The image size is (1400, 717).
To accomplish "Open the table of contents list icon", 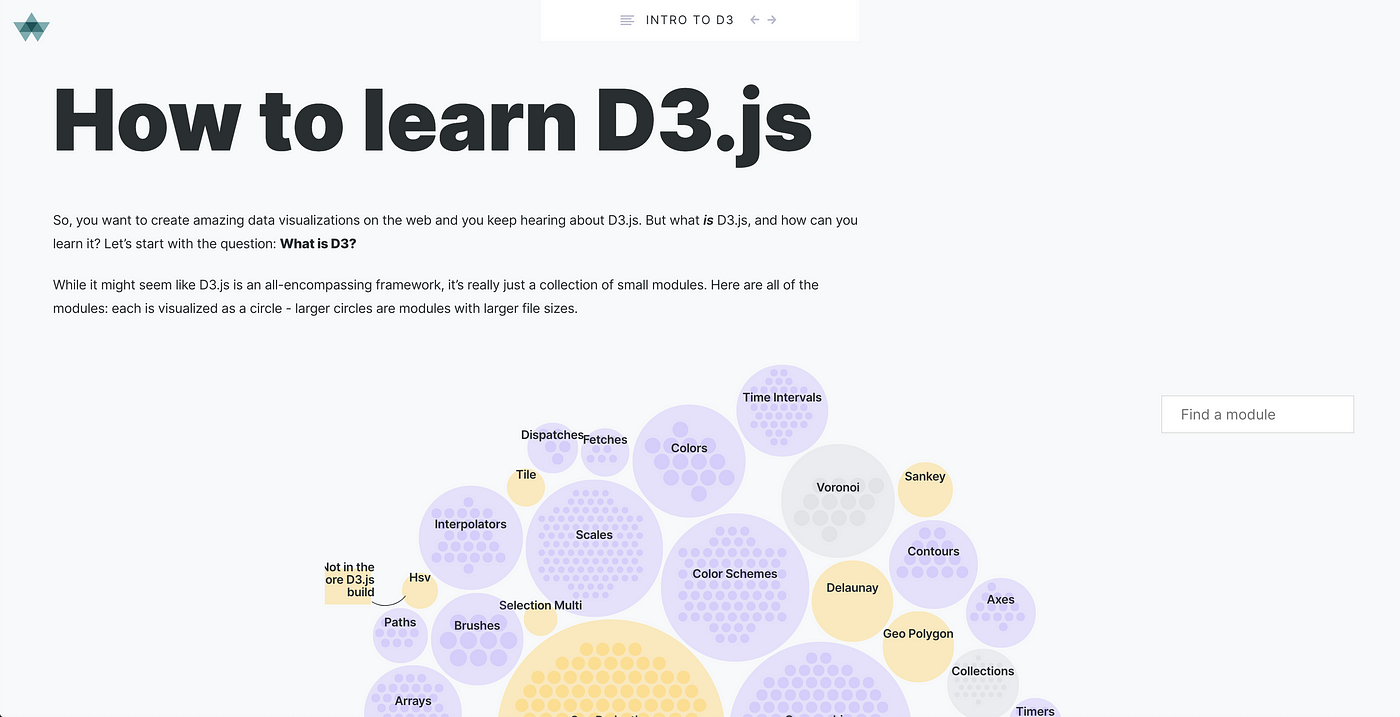I will coord(627,20).
